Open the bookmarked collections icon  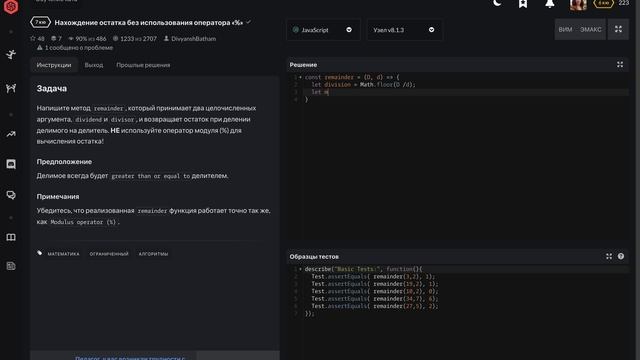(x=523, y=4)
